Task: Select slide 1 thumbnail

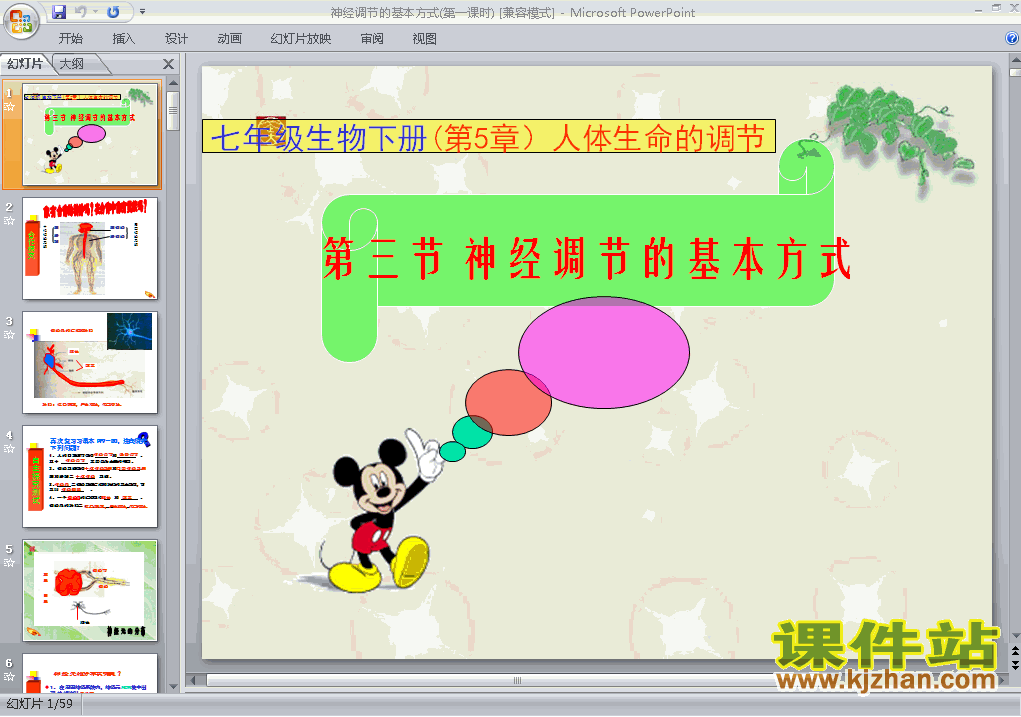Action: [90, 135]
